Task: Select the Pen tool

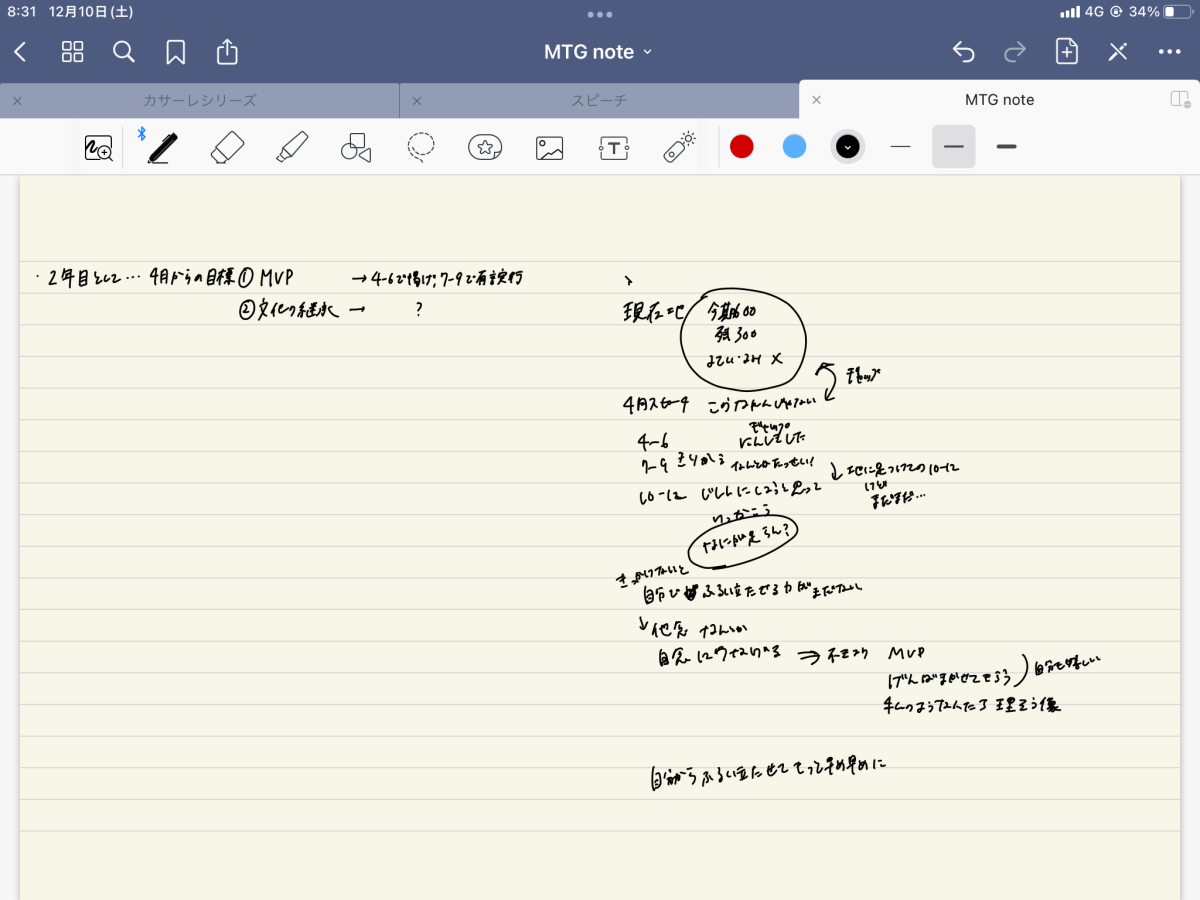Action: tap(160, 148)
